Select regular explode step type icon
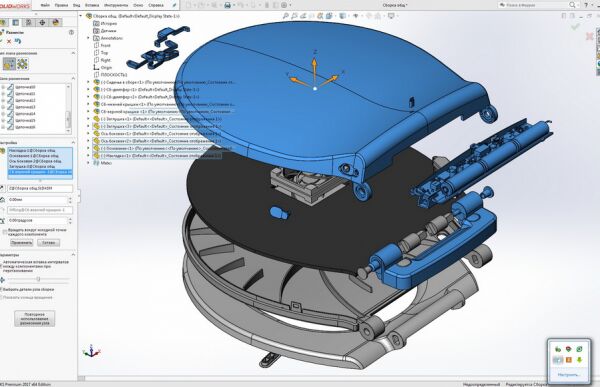 click(9, 64)
